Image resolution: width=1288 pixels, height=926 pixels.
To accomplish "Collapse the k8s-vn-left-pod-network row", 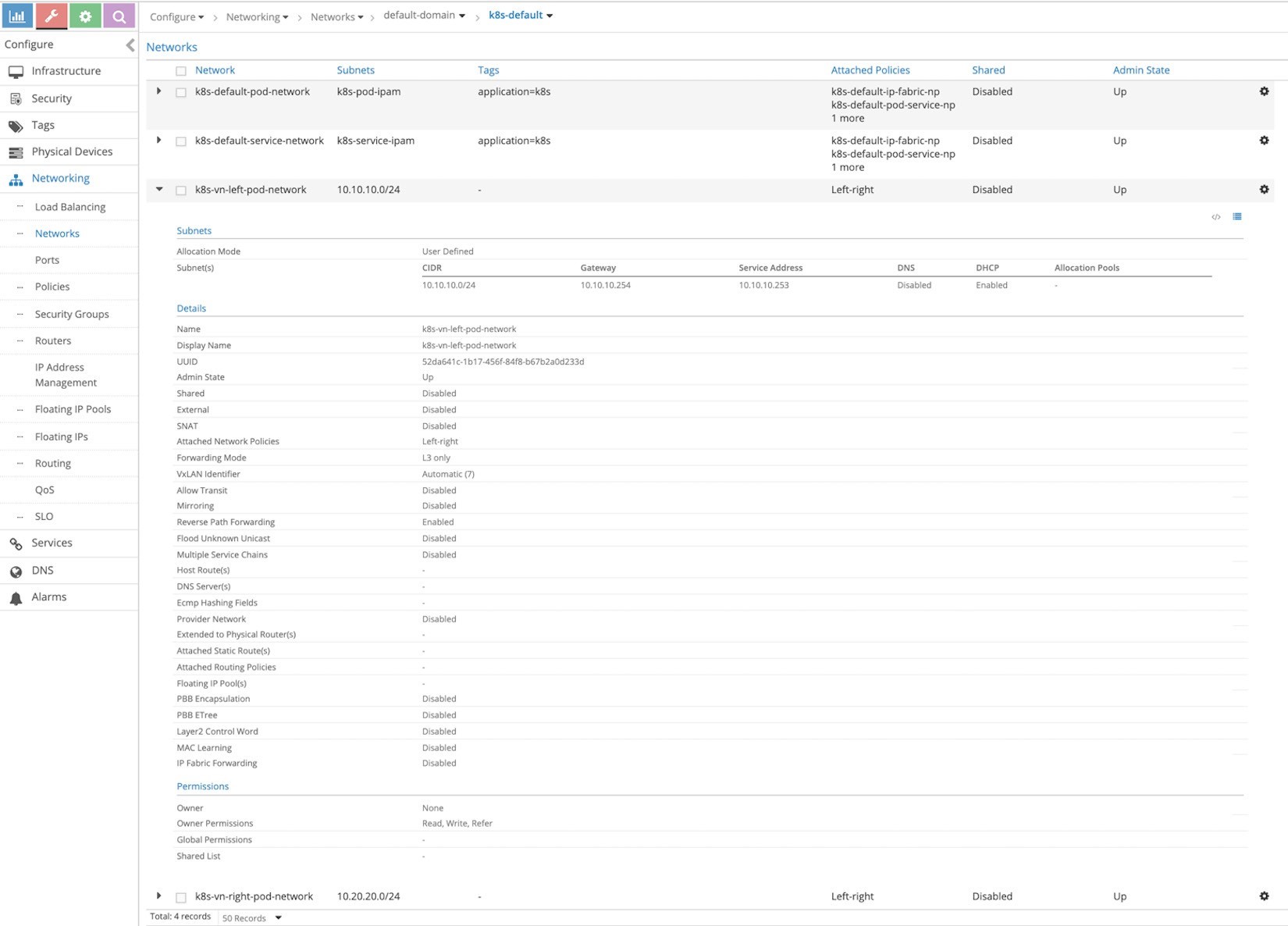I will [x=159, y=189].
